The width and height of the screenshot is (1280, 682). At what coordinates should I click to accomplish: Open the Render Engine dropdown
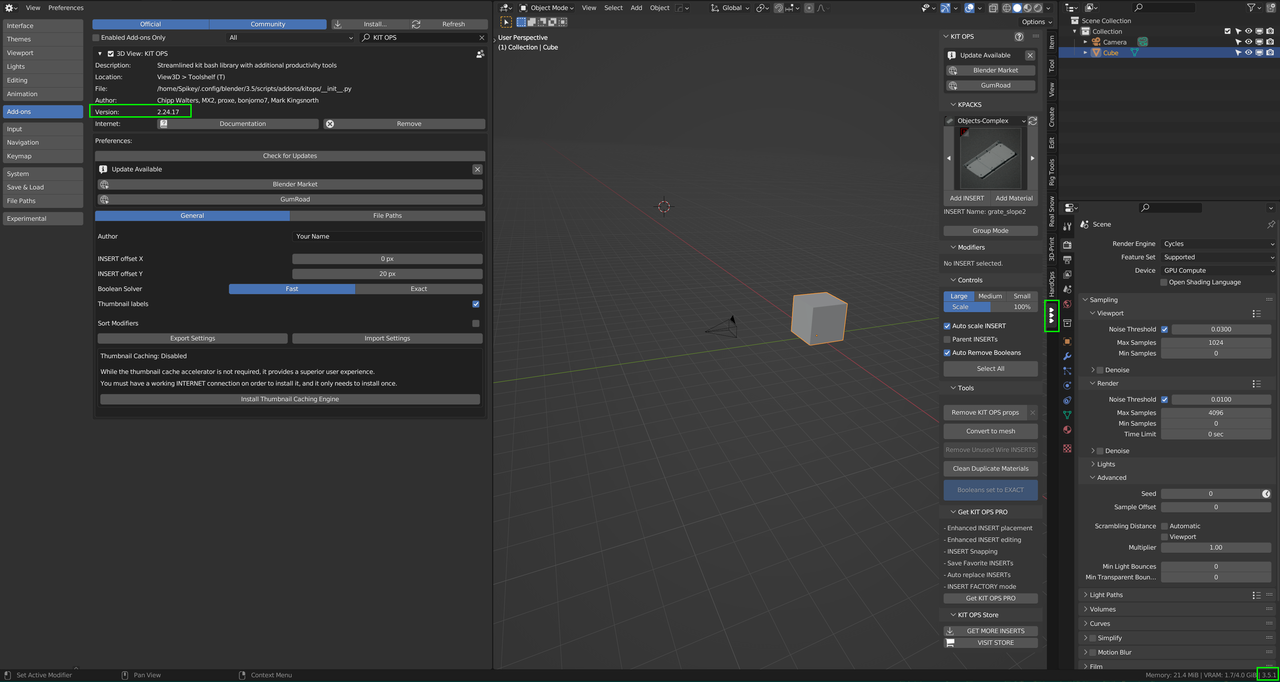point(1218,243)
